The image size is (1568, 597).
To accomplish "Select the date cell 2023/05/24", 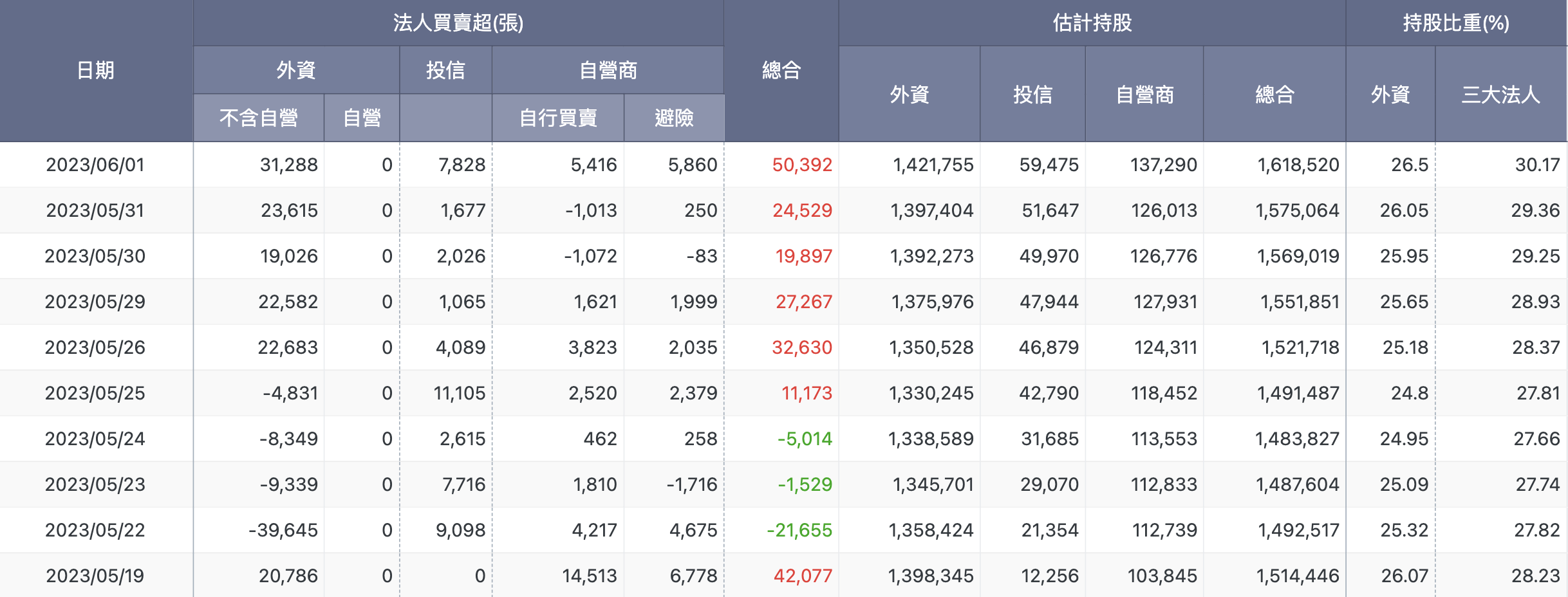I will (x=95, y=439).
